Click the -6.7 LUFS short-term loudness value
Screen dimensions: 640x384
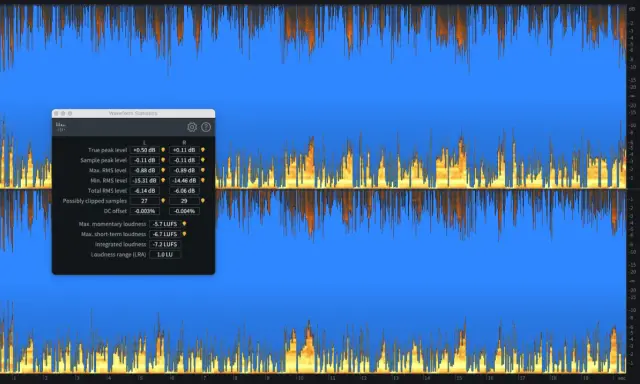coord(165,234)
